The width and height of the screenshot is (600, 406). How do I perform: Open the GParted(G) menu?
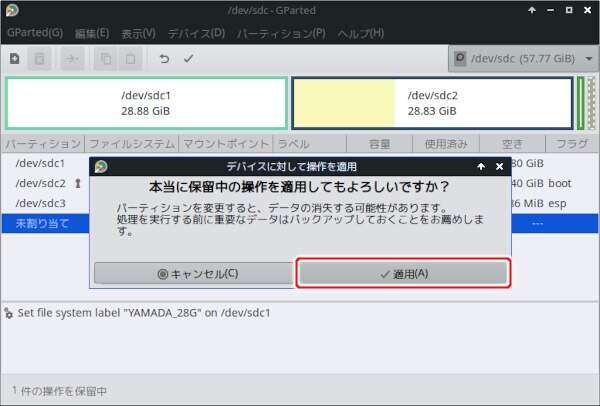(35, 33)
